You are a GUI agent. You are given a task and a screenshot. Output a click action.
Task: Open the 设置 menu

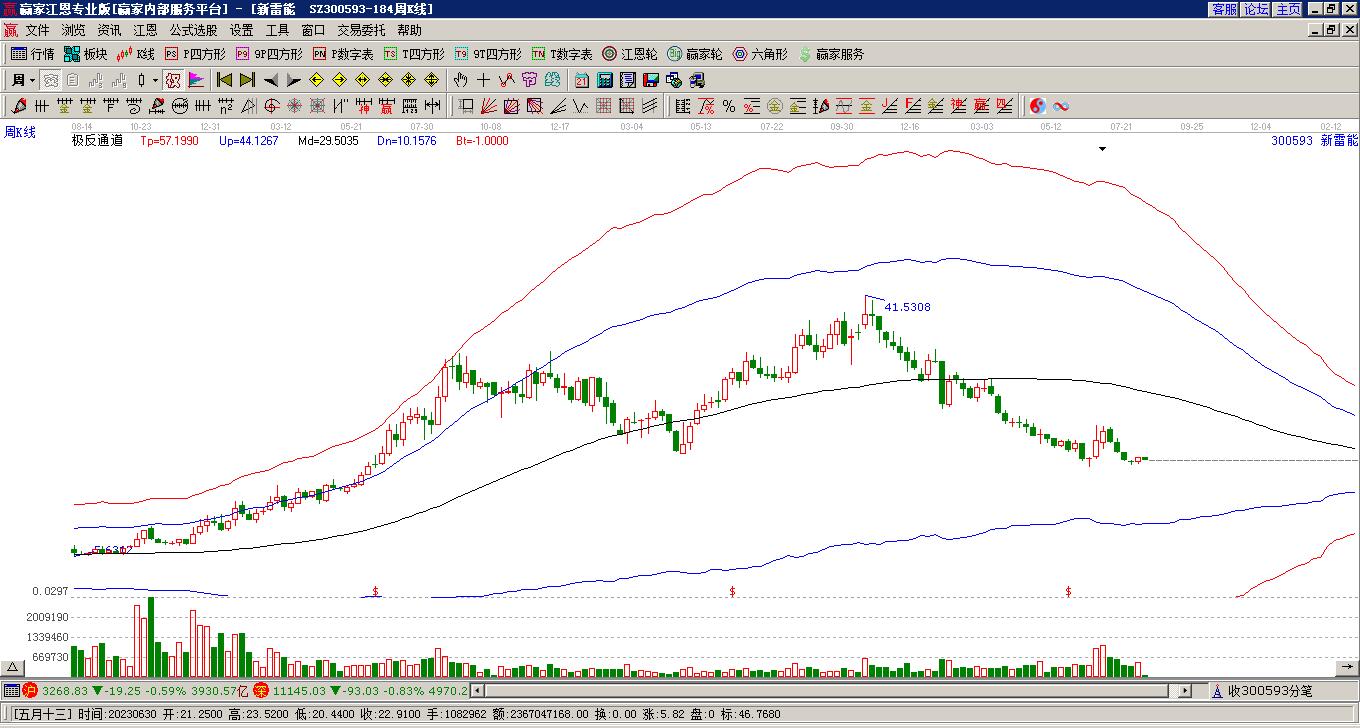pyautogui.click(x=241, y=31)
